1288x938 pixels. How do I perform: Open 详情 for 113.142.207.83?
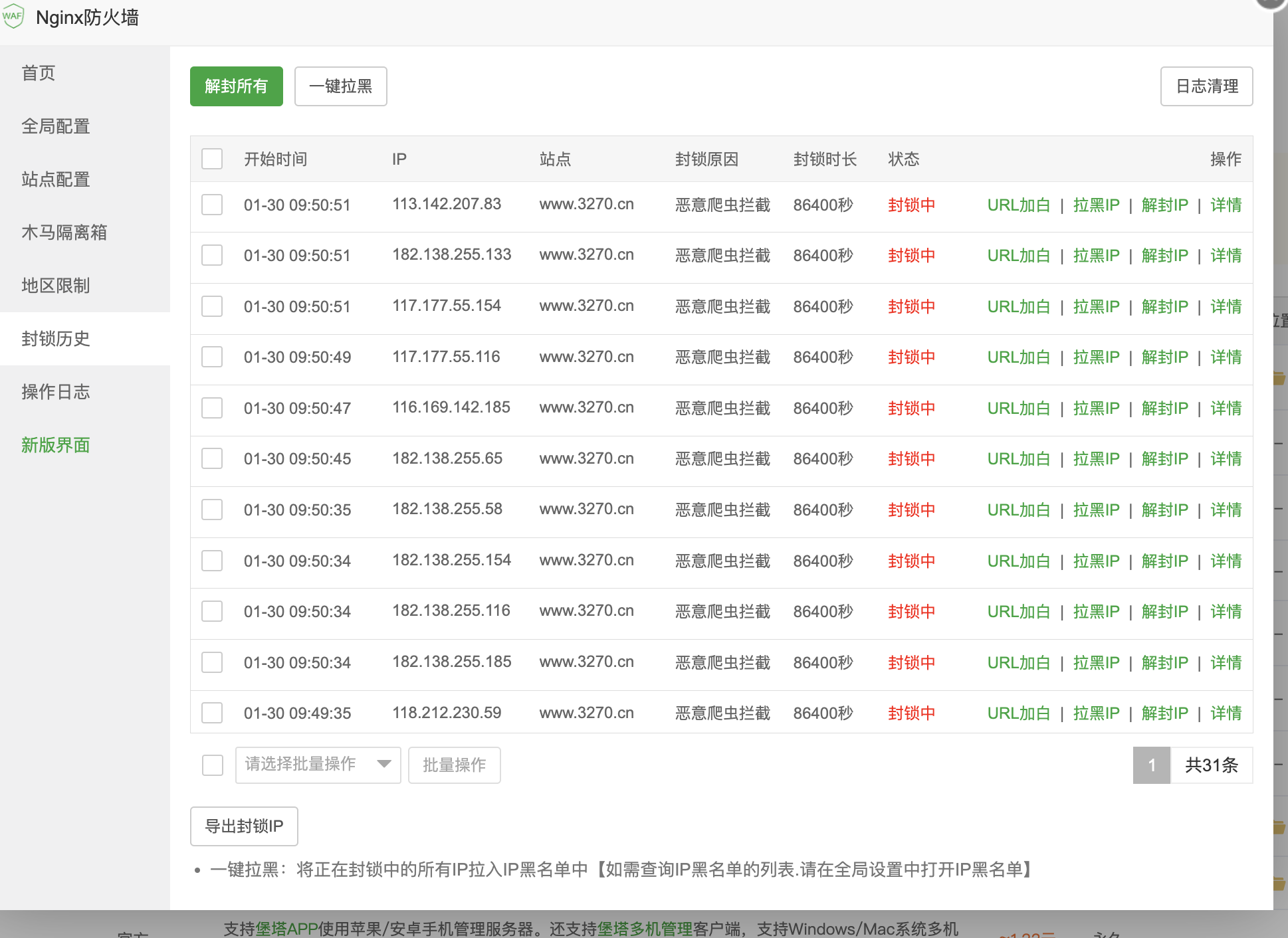point(1226,205)
